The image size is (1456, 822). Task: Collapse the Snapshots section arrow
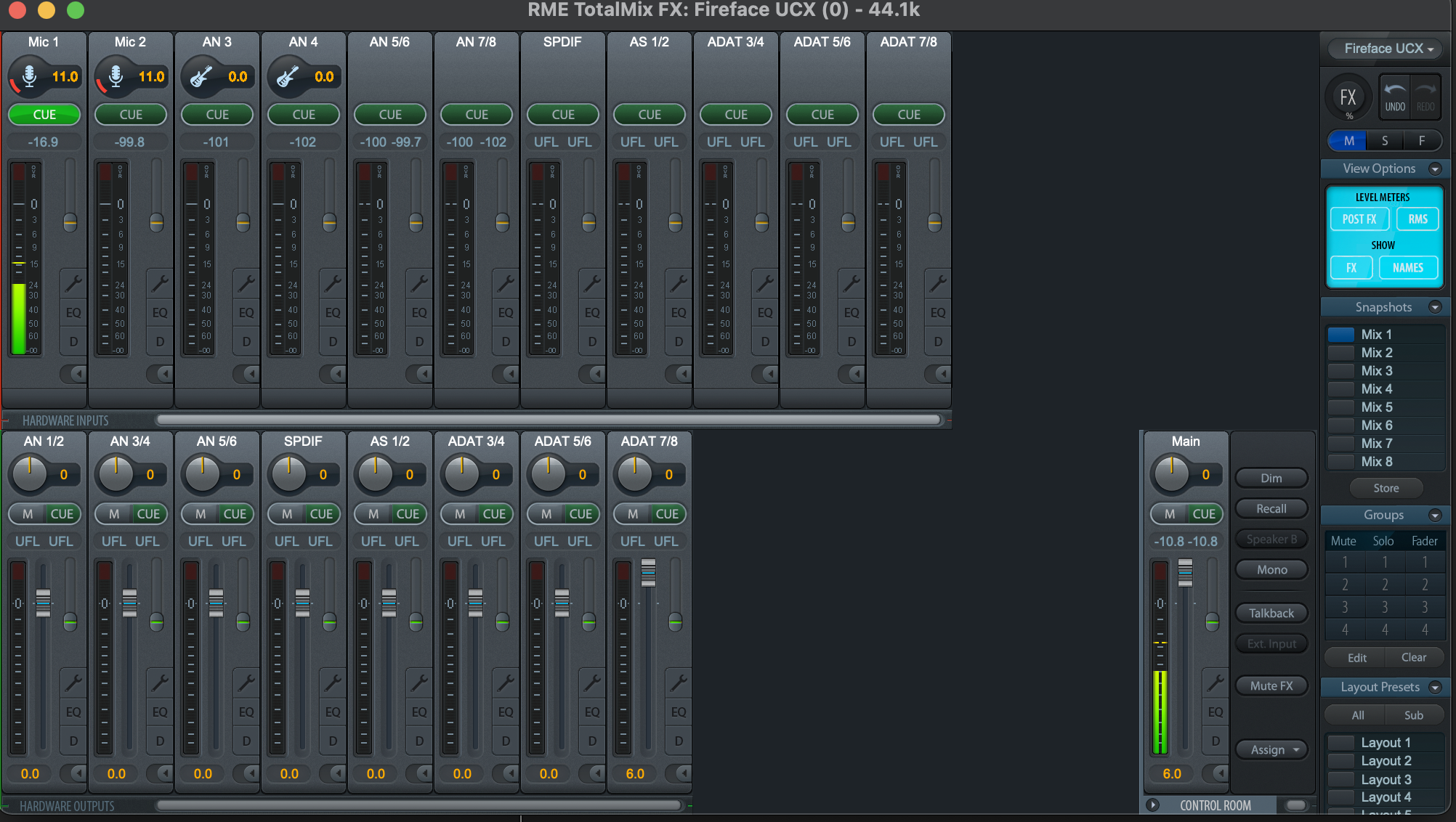1434,307
